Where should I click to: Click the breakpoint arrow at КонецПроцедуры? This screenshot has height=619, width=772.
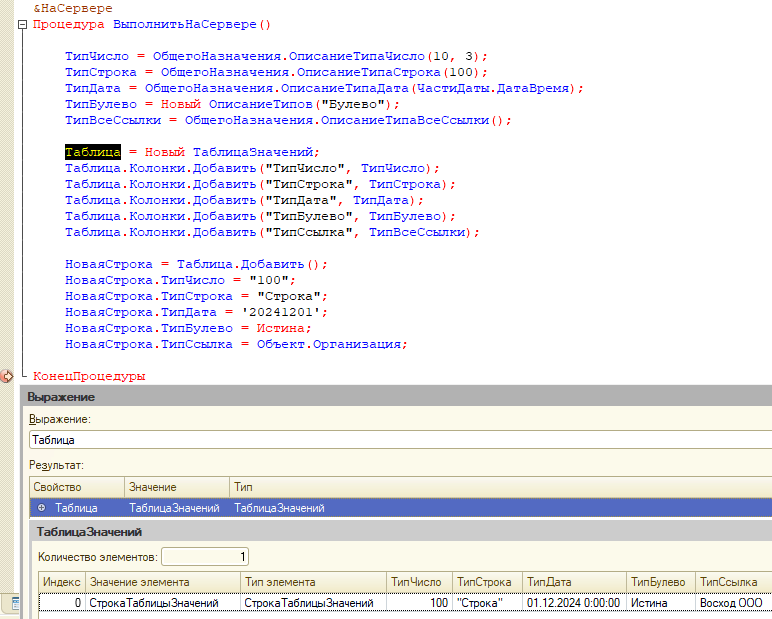[7, 376]
